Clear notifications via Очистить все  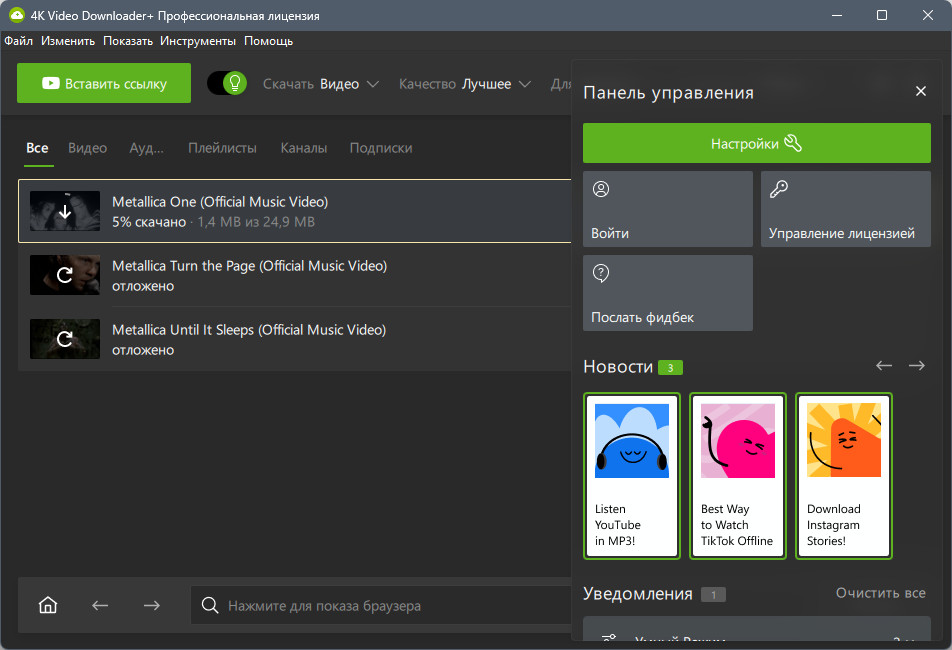click(x=880, y=593)
